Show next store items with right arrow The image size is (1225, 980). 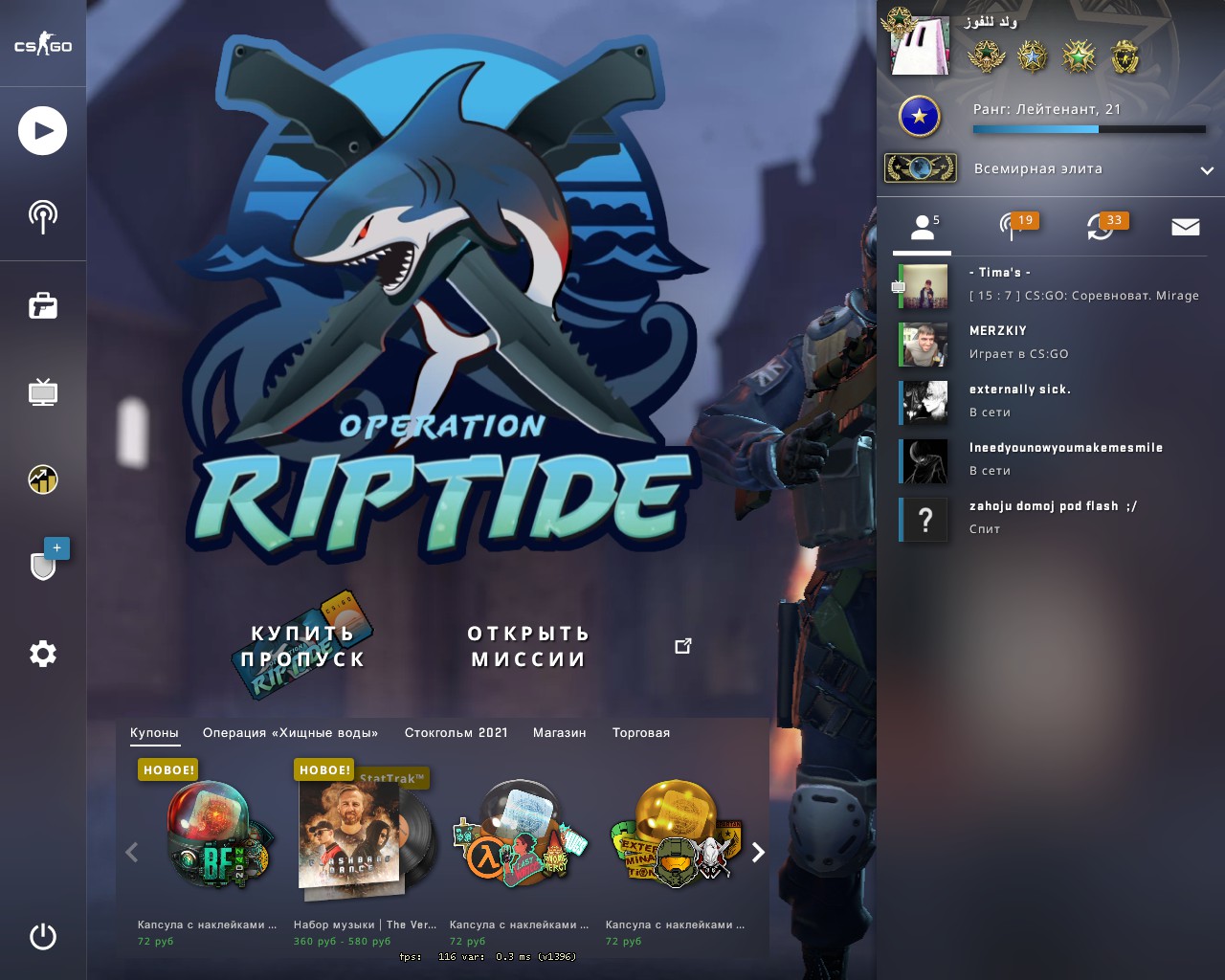click(758, 852)
